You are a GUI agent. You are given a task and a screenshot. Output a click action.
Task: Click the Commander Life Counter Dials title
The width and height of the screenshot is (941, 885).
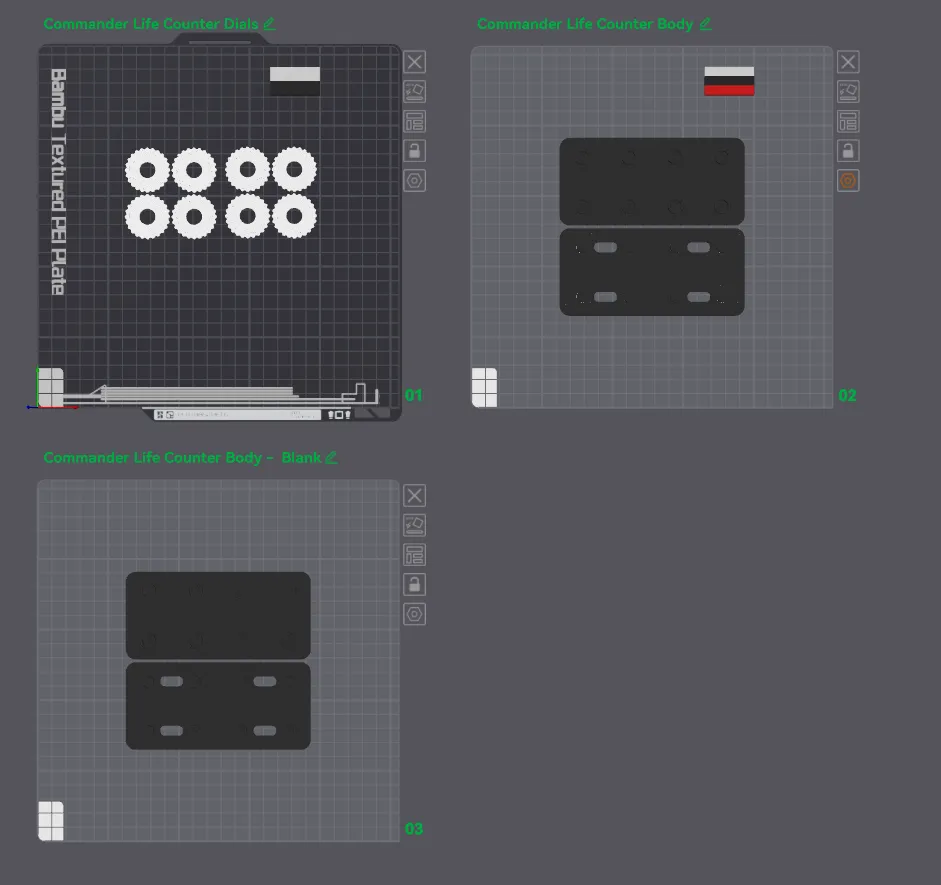click(x=150, y=24)
